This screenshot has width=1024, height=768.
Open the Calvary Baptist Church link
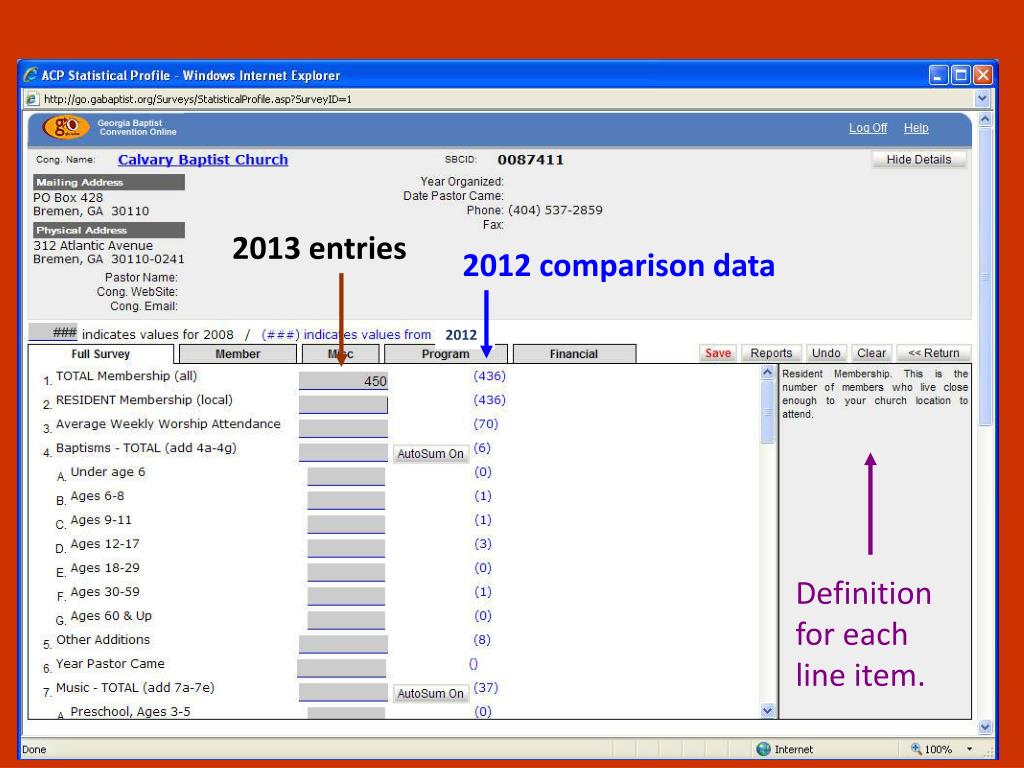[202, 159]
